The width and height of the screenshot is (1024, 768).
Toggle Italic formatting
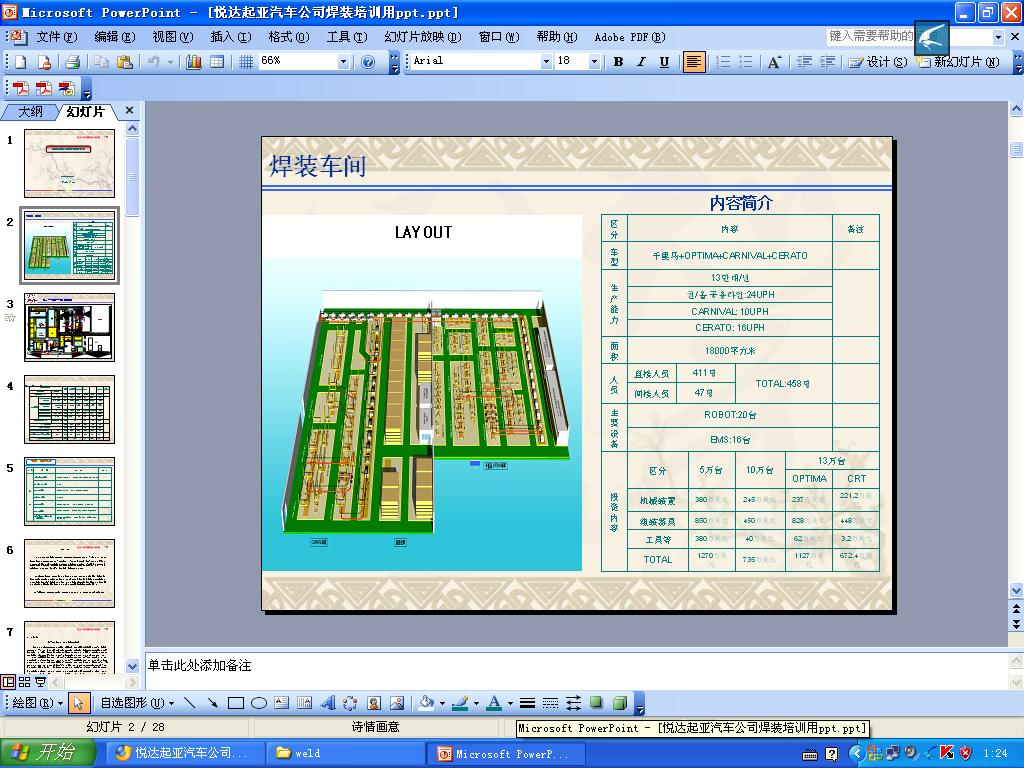click(x=641, y=61)
